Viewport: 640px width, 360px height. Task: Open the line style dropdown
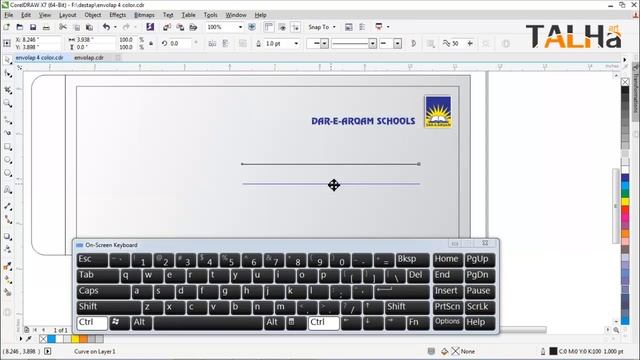tap(372, 43)
